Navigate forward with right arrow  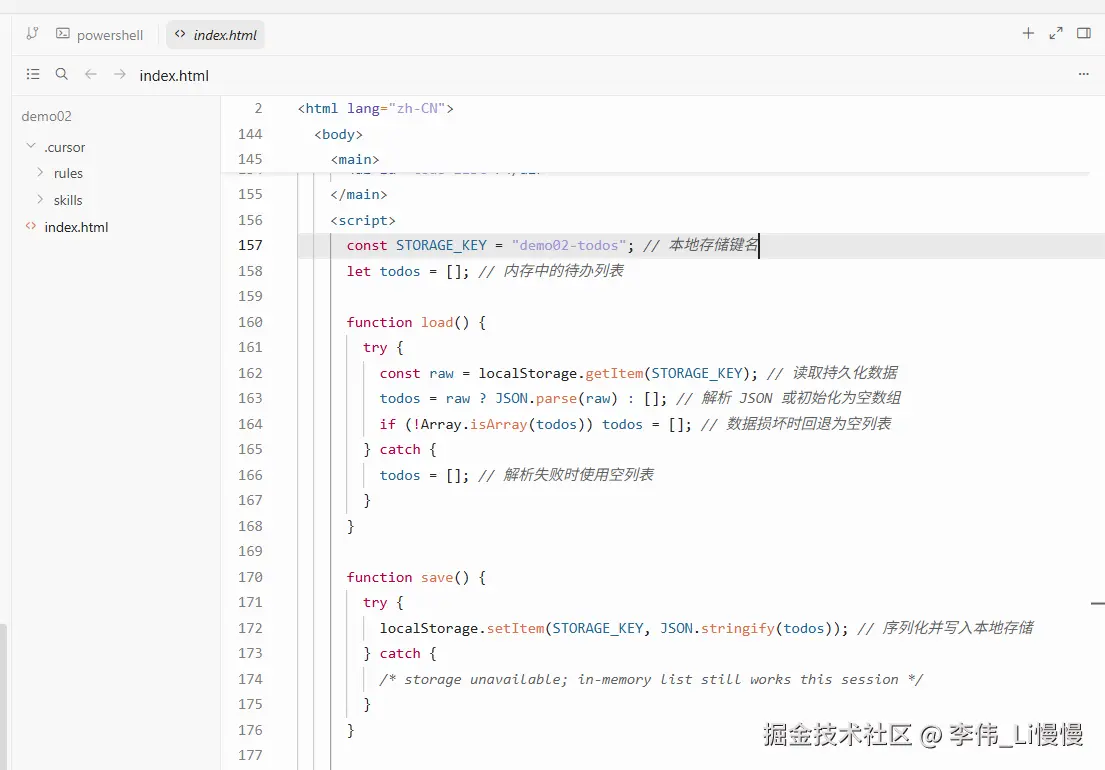tap(120, 74)
